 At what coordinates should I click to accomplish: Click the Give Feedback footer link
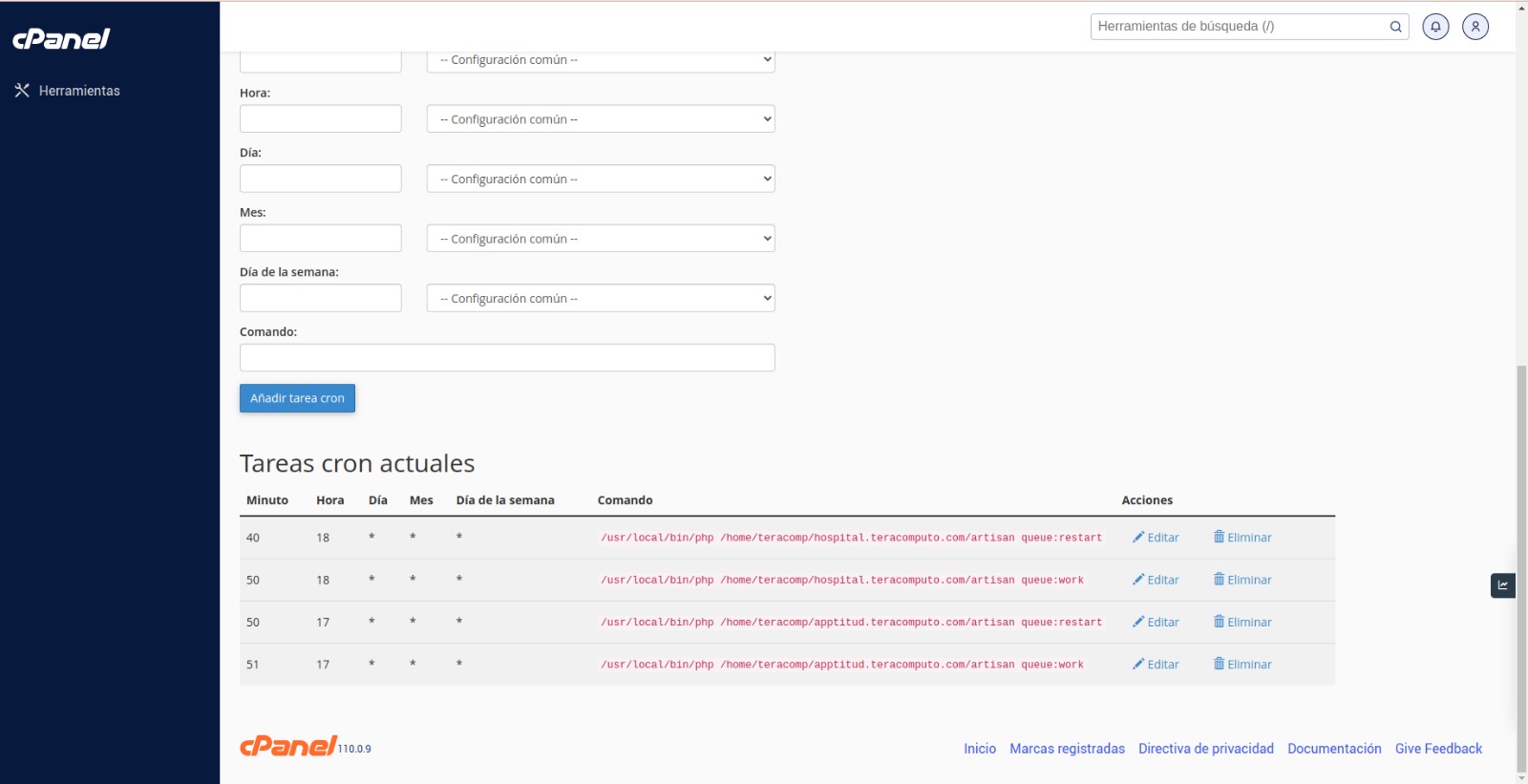click(1438, 749)
